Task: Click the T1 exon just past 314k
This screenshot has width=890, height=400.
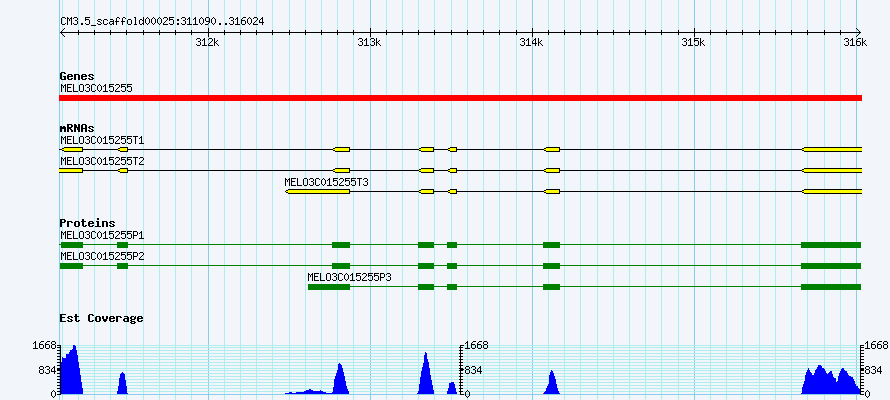Action: [x=552, y=149]
